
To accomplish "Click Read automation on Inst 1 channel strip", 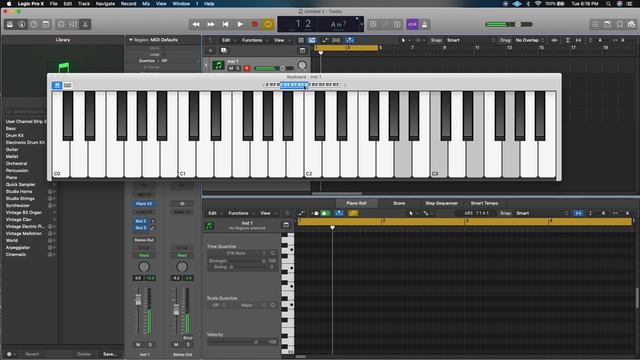I will (144, 255).
